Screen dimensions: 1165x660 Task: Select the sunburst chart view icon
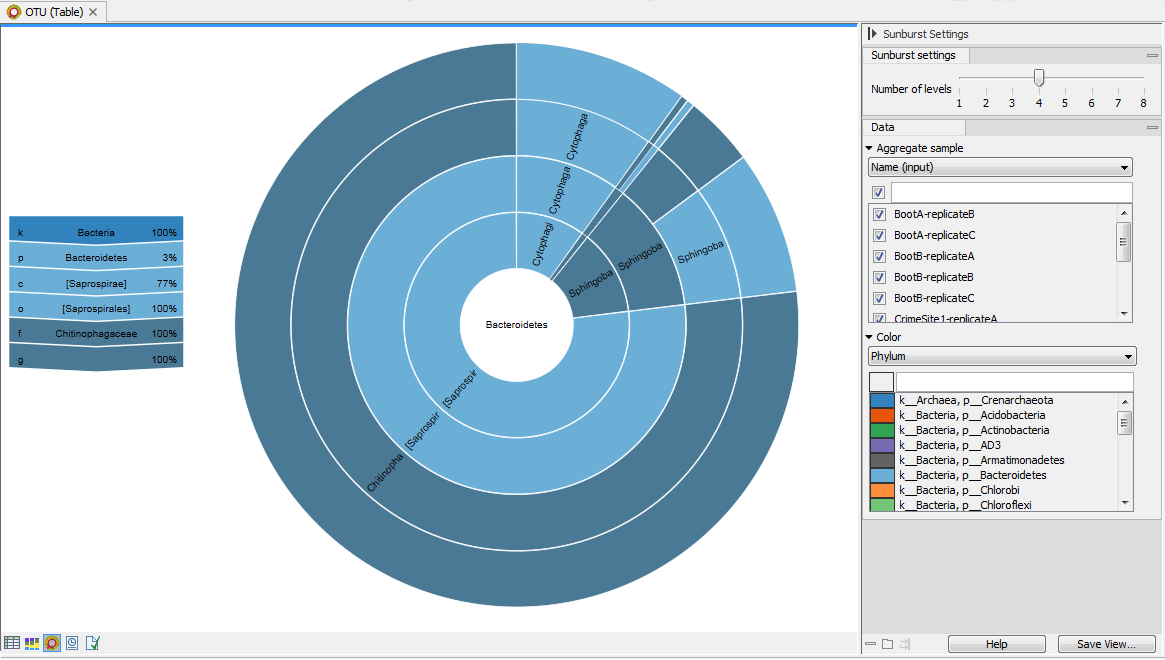(52, 643)
